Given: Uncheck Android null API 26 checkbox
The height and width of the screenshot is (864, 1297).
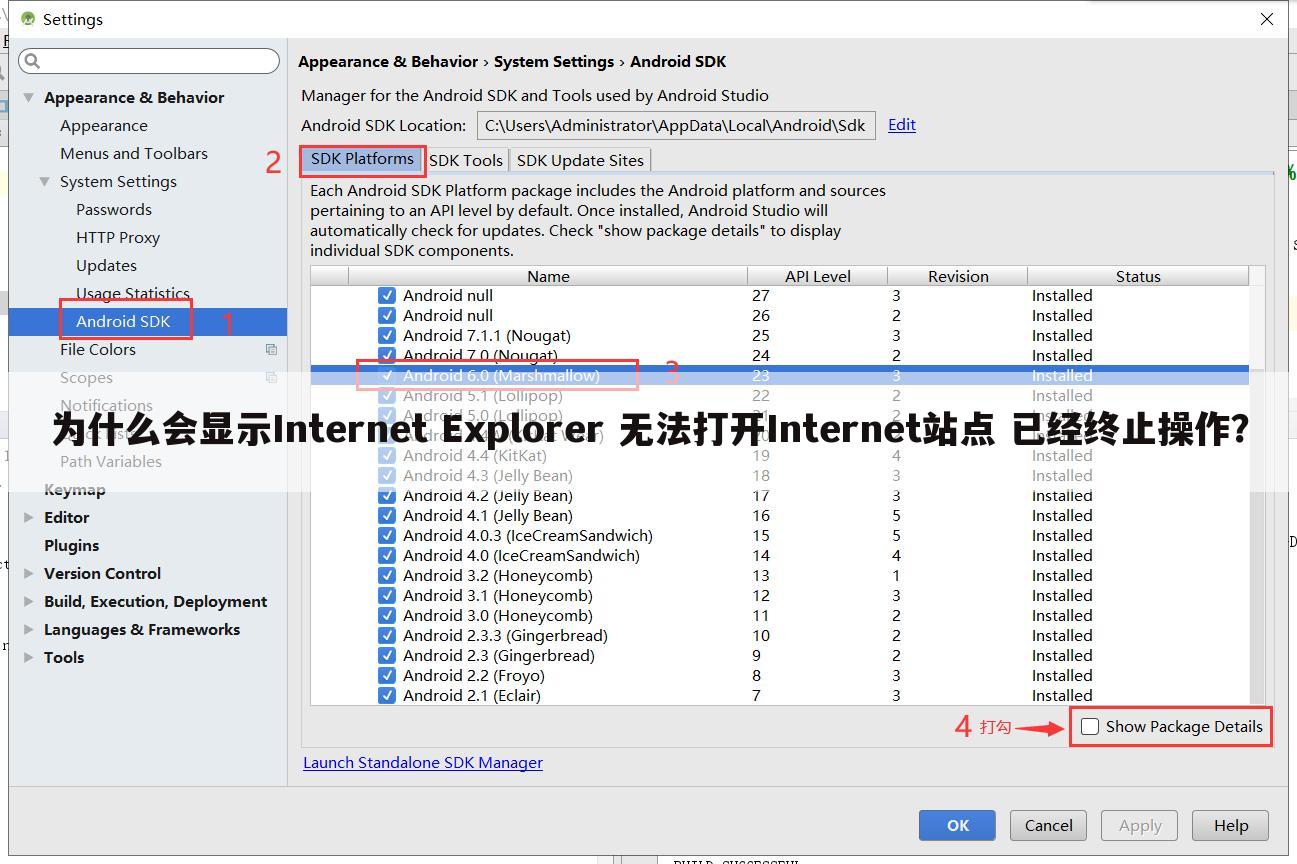Looking at the screenshot, I should [x=387, y=315].
